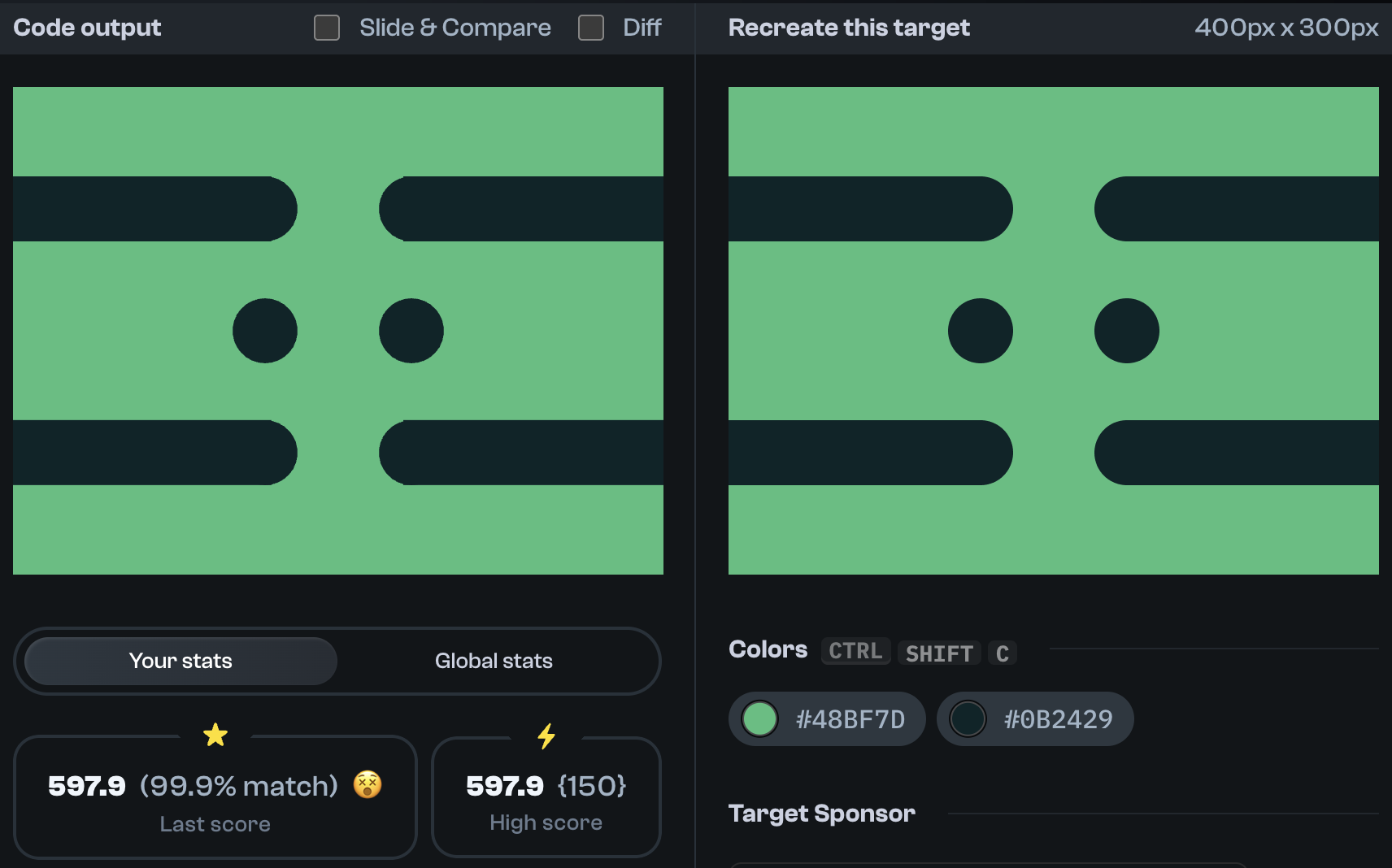Click the dark circle inside the #0B2429 chip
Screen dimensions: 1392x868
[x=969, y=718]
